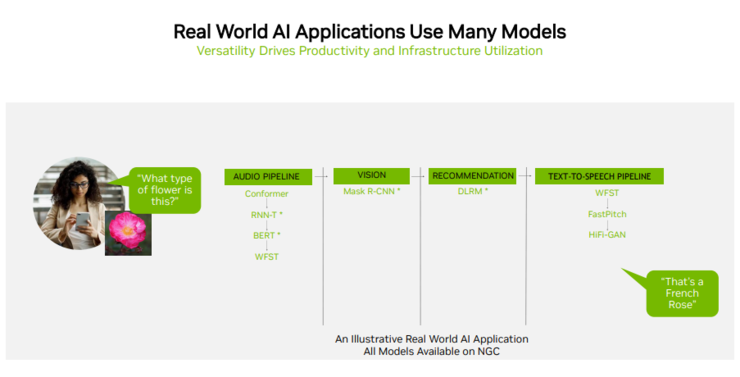
Task: Click the slide title about Many Models
Action: click(x=370, y=32)
